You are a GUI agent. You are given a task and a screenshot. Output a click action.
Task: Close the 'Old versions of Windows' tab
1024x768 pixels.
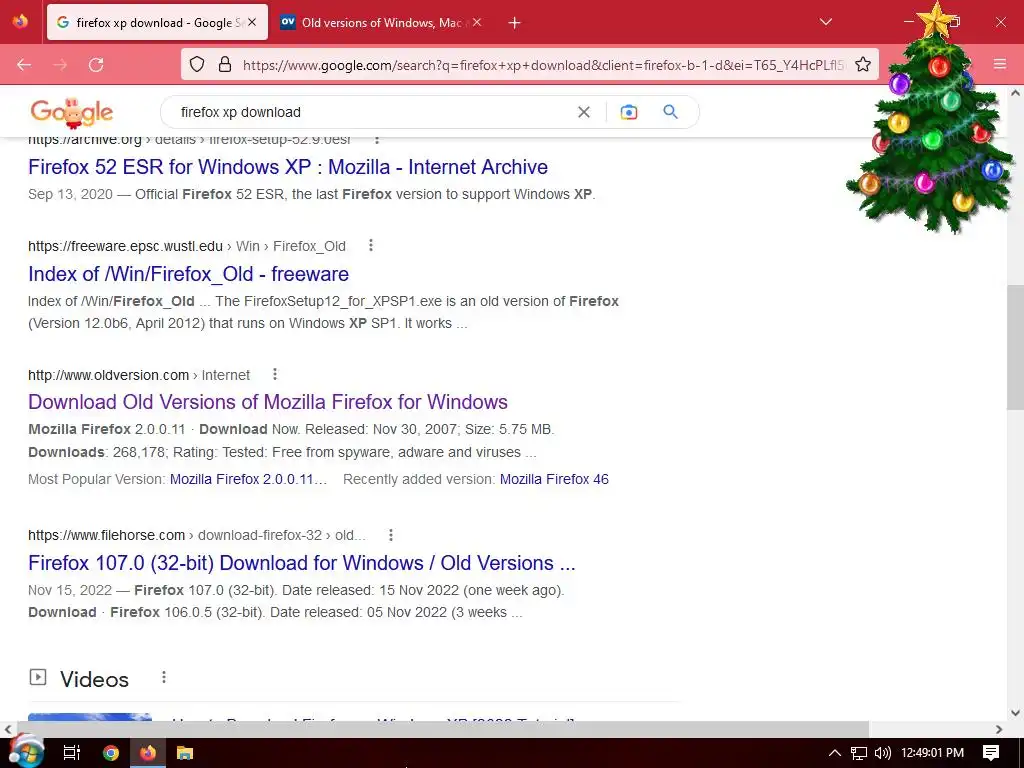pos(477,22)
